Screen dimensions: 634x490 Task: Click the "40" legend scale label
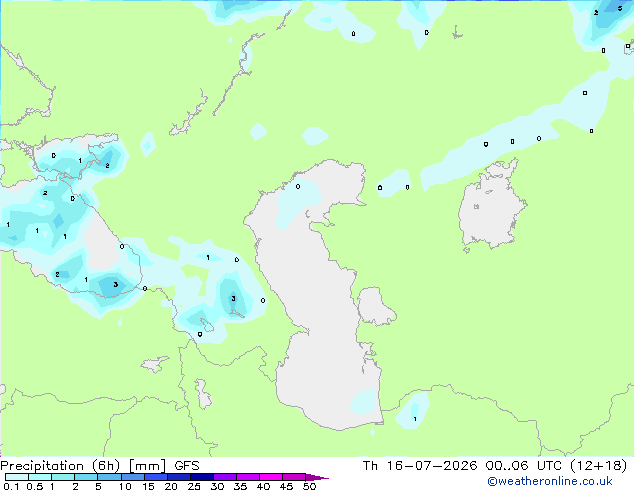coord(263,486)
